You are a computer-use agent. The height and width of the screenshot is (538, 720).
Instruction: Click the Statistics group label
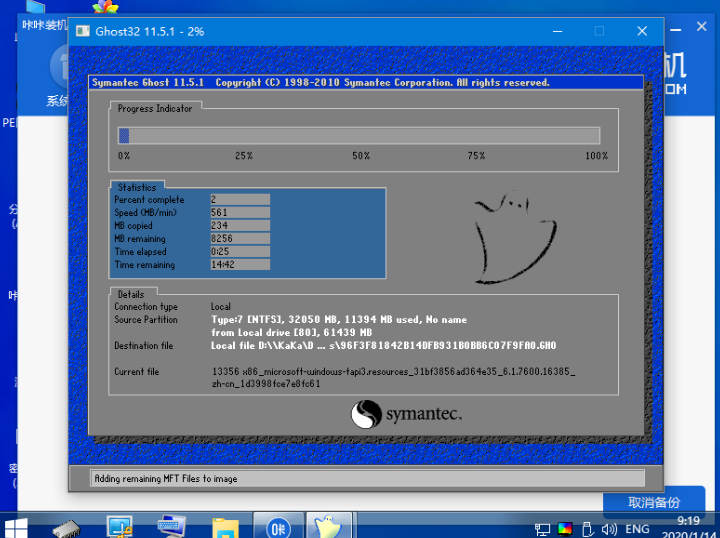click(137, 187)
